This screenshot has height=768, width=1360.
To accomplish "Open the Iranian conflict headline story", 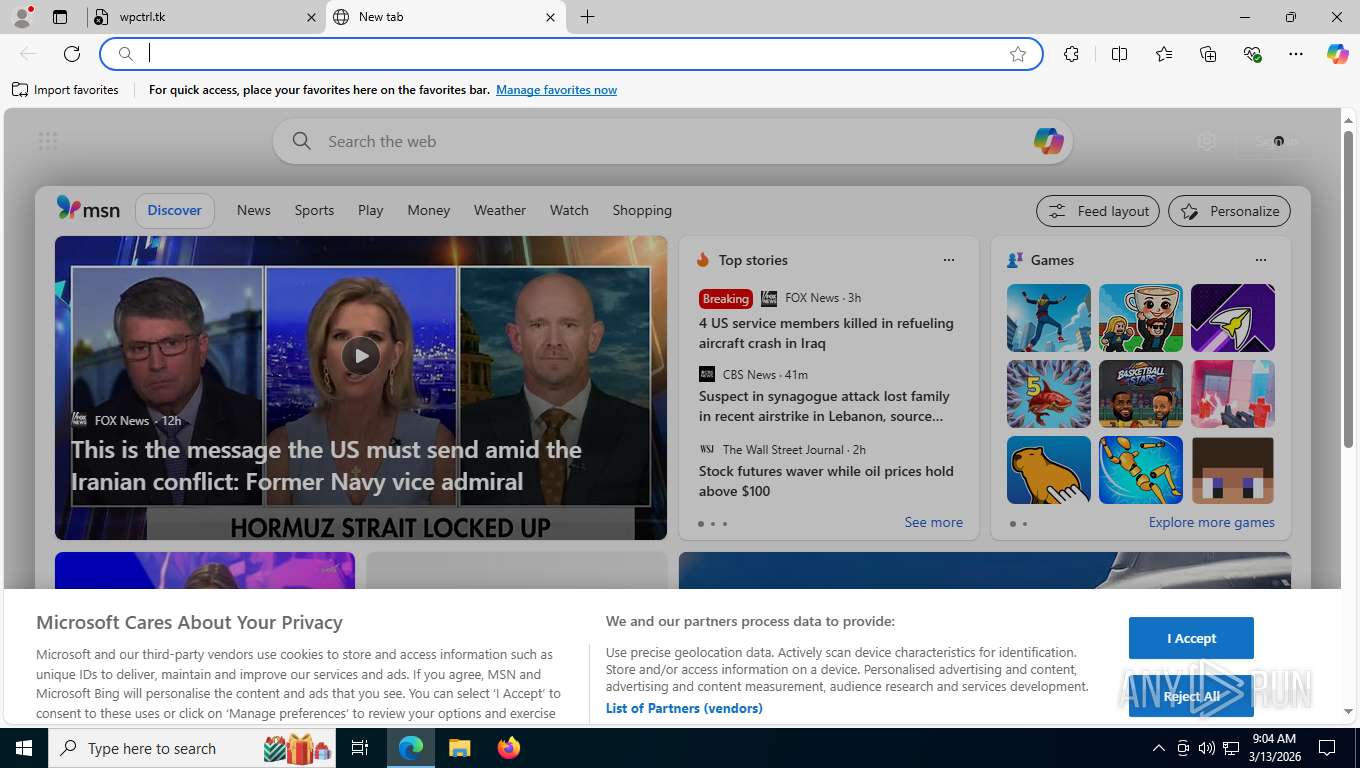I will [x=326, y=465].
